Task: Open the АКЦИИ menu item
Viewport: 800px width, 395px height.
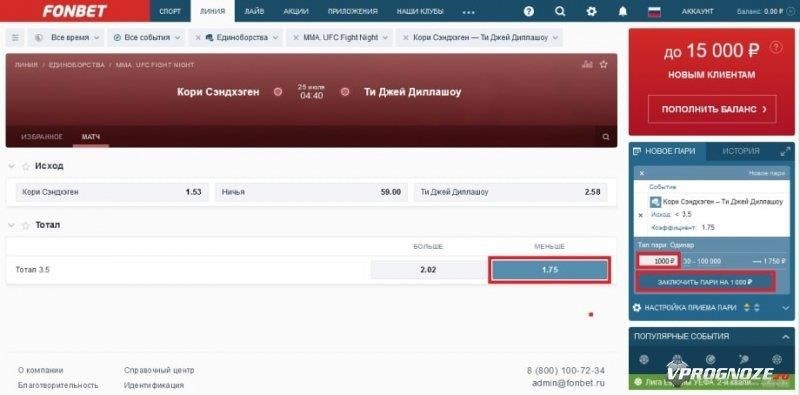Action: [x=295, y=11]
